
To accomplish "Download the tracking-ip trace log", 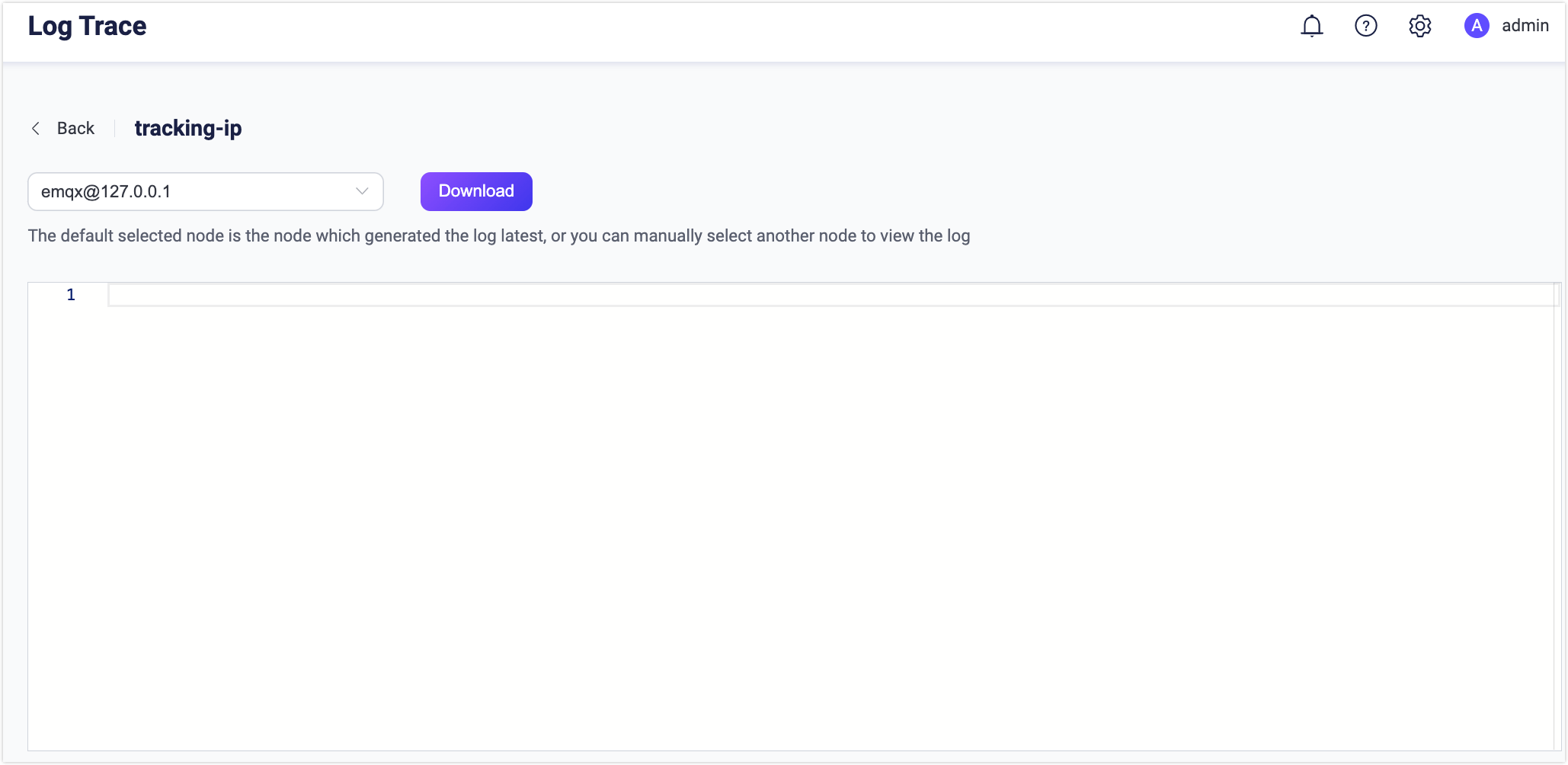I will click(x=476, y=191).
